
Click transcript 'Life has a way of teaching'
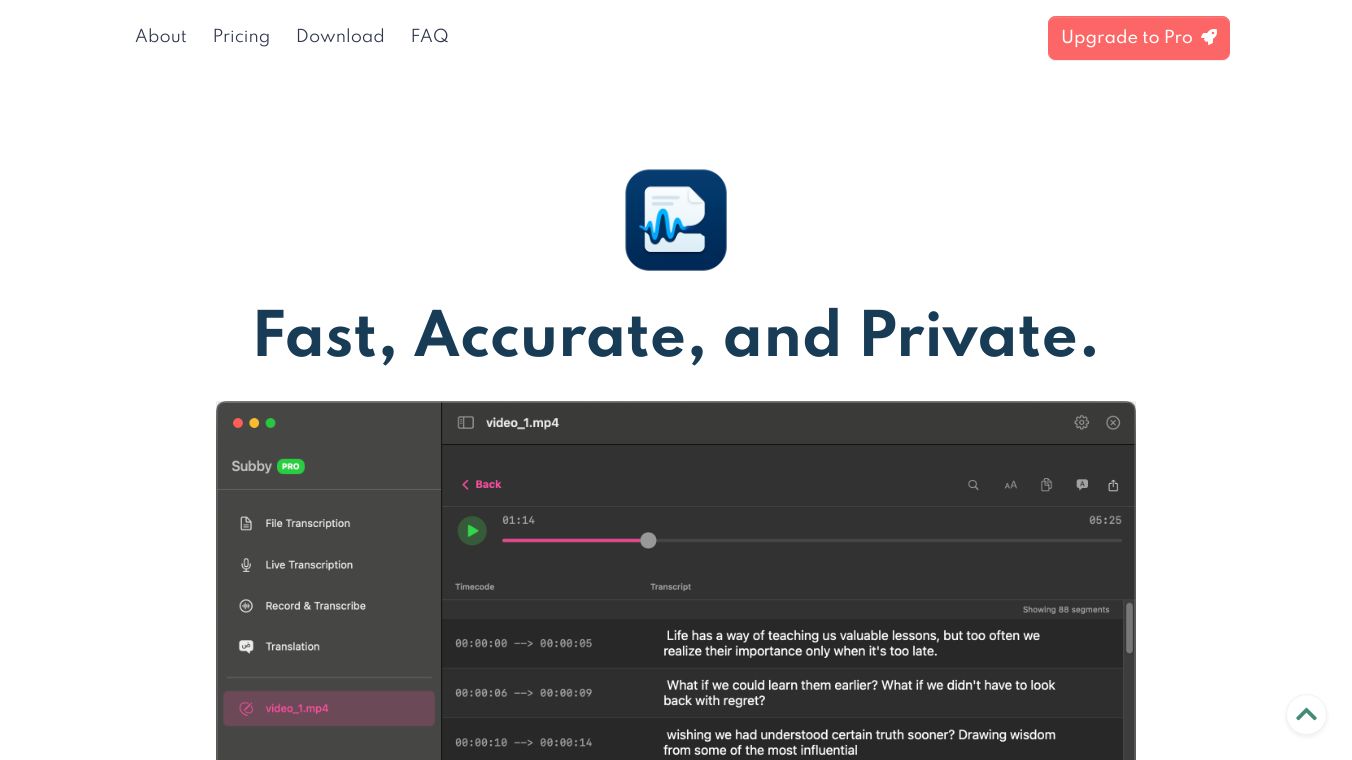coord(852,643)
